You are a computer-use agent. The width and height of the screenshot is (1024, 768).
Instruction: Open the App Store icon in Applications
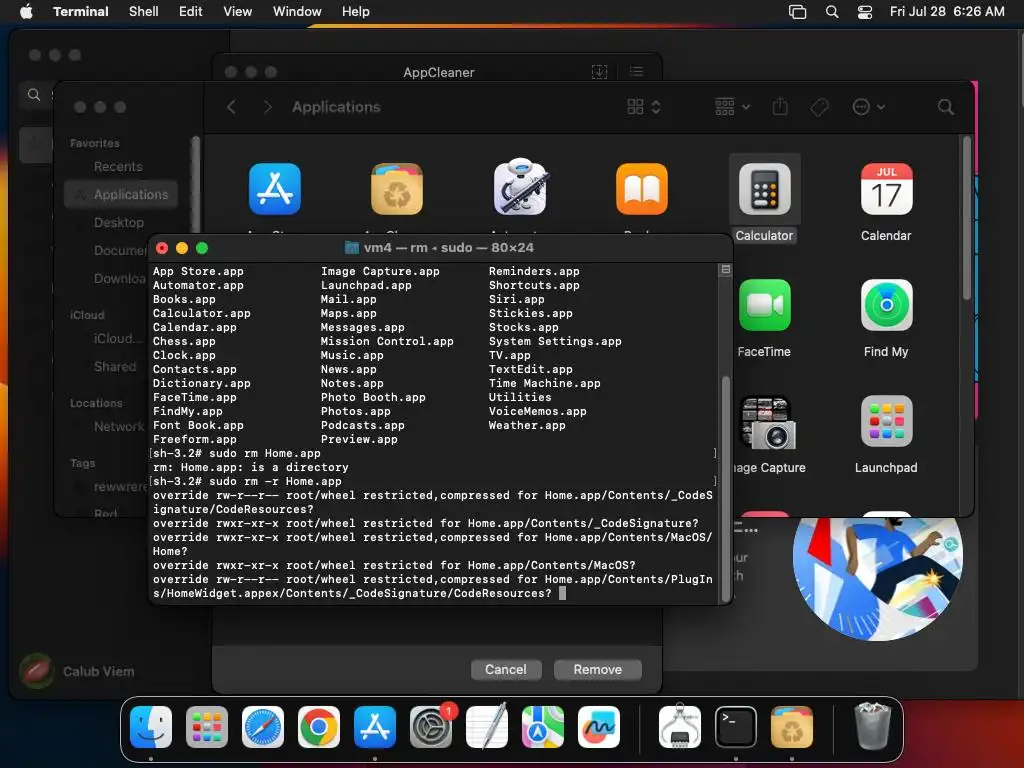coord(275,189)
